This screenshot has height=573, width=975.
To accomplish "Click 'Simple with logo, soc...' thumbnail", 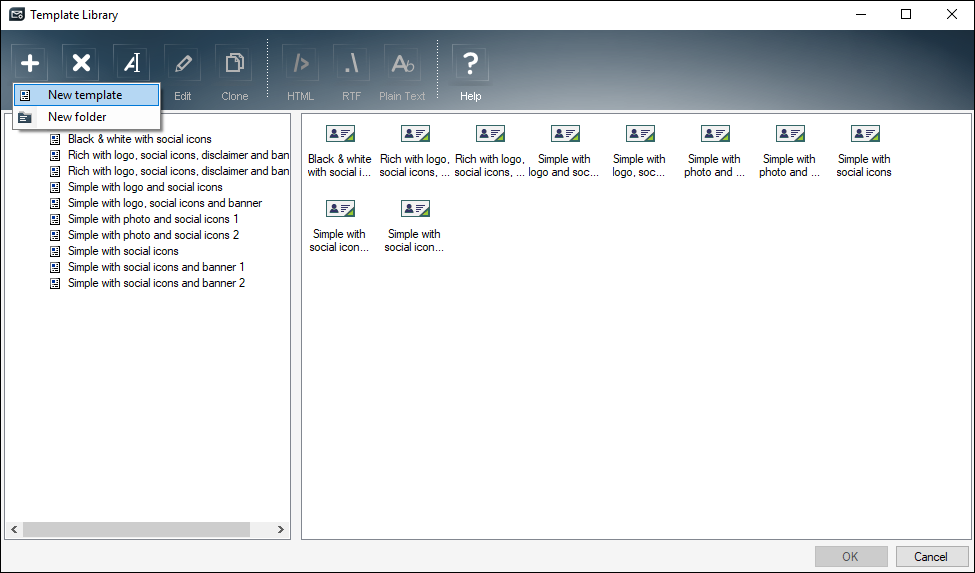I will point(639,152).
